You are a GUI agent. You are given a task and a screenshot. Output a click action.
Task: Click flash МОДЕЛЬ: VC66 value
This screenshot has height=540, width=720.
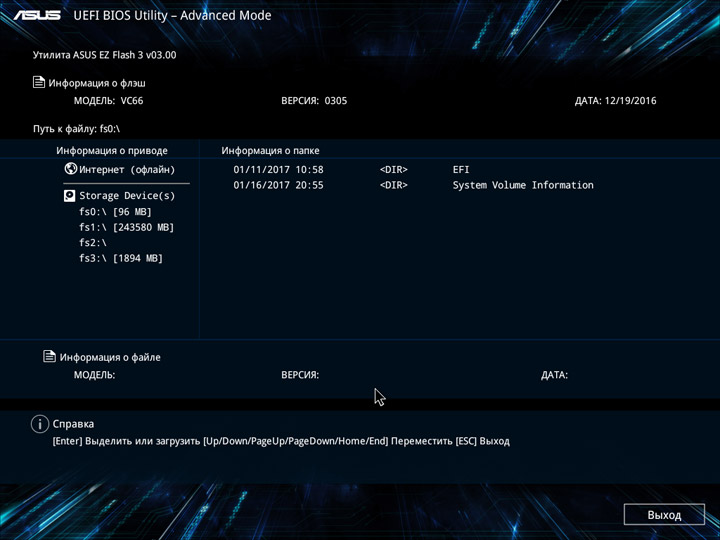coord(108,101)
